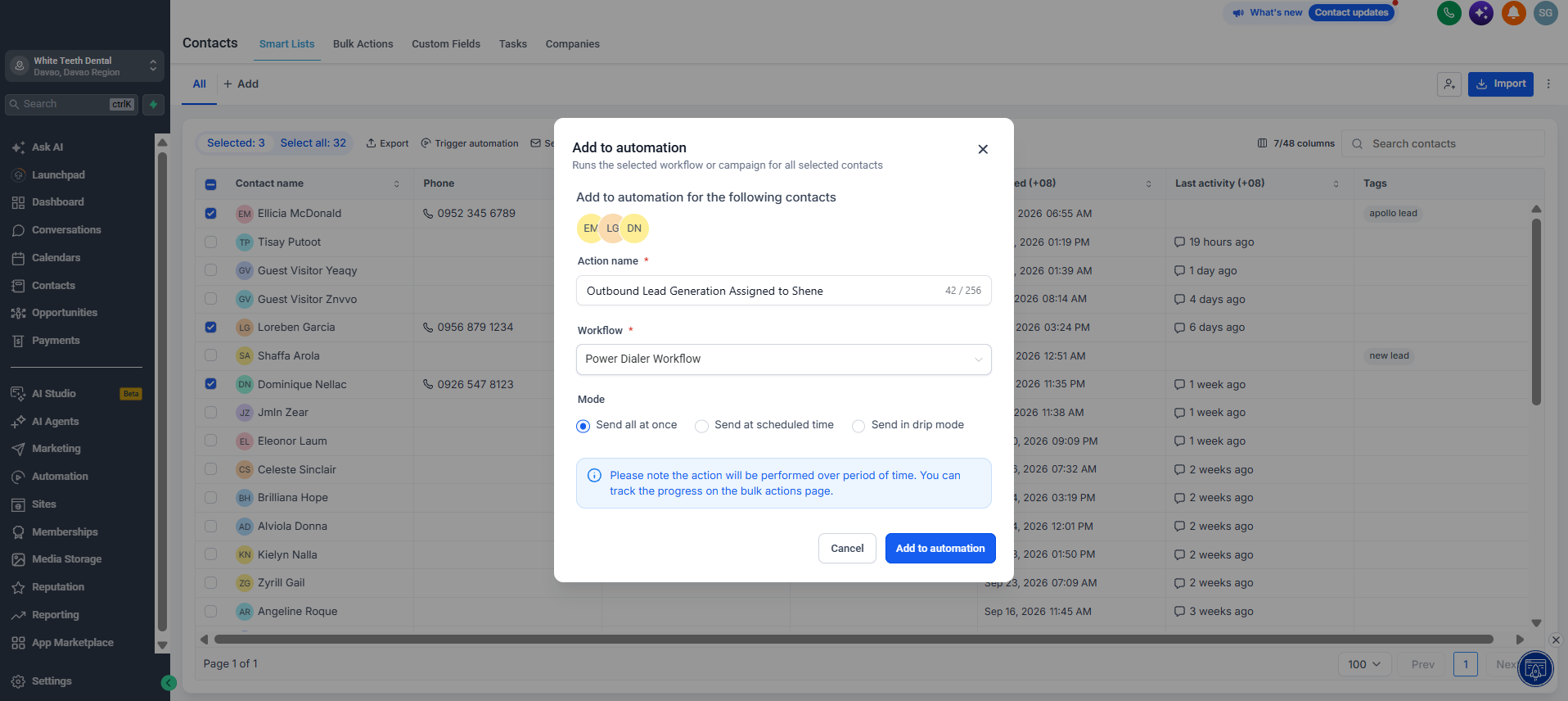Open the Workflow dropdown
Viewport: 1568px width, 701px height.
click(x=784, y=360)
